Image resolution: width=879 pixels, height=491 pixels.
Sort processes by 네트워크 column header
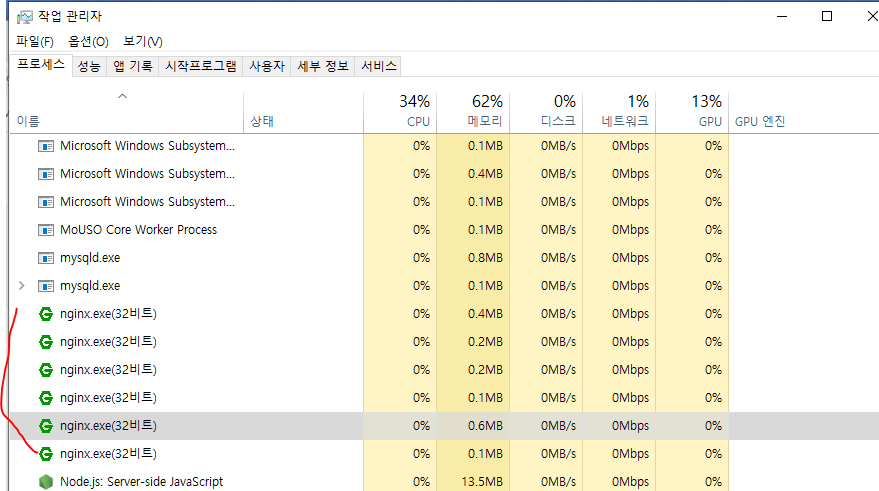pos(619,112)
